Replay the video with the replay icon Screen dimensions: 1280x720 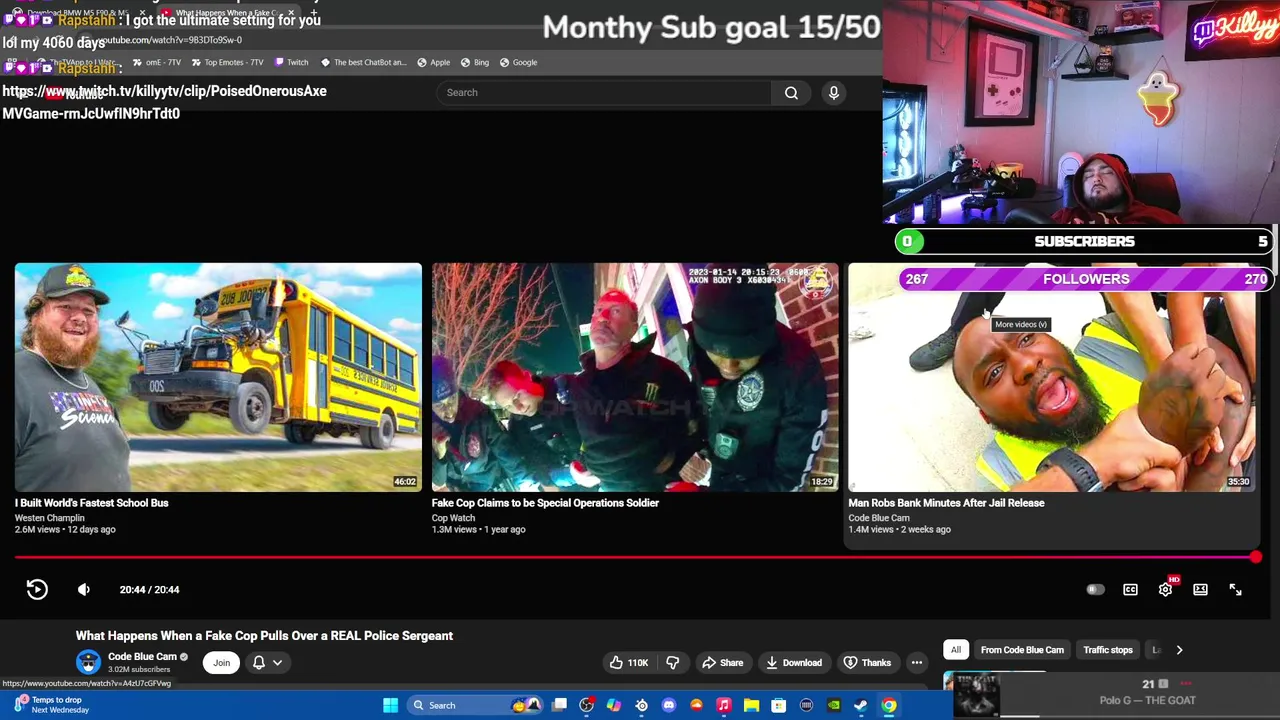tap(37, 589)
